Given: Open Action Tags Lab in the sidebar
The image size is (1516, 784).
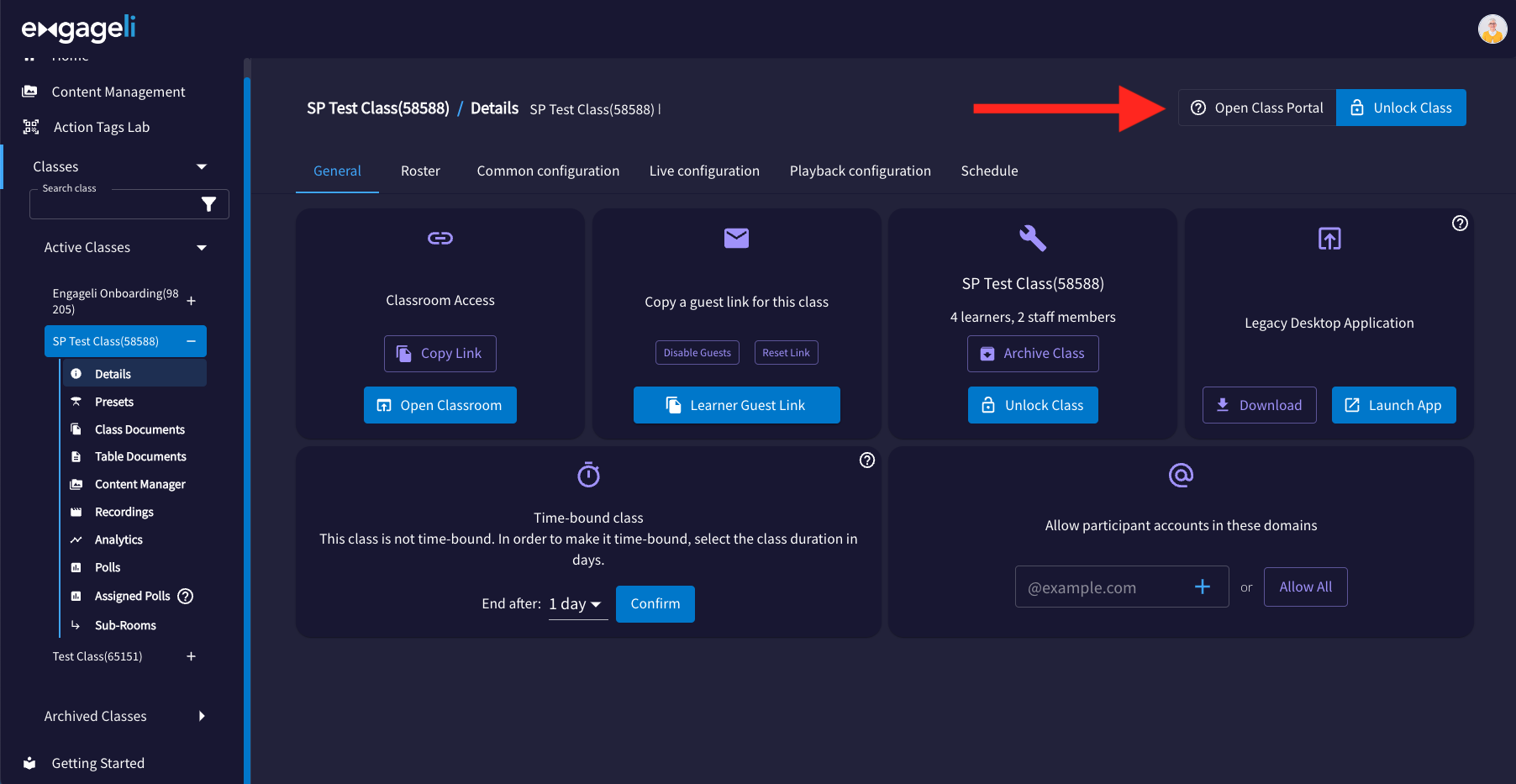Looking at the screenshot, I should click(102, 127).
